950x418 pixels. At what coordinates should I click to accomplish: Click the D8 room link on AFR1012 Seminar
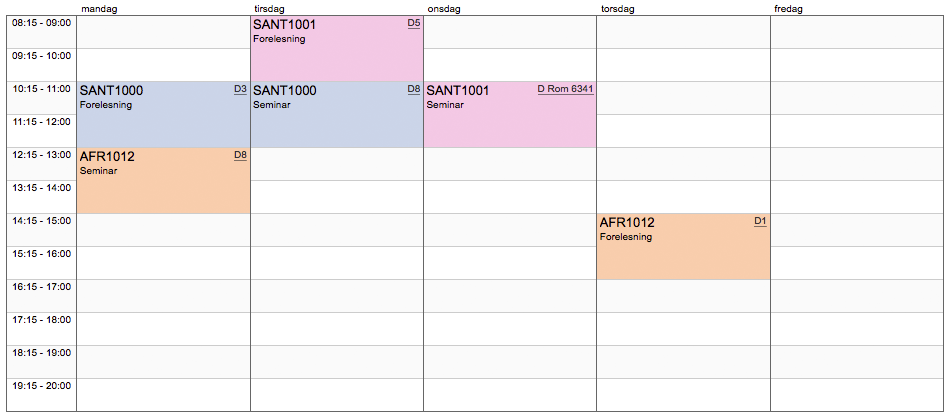pos(240,155)
